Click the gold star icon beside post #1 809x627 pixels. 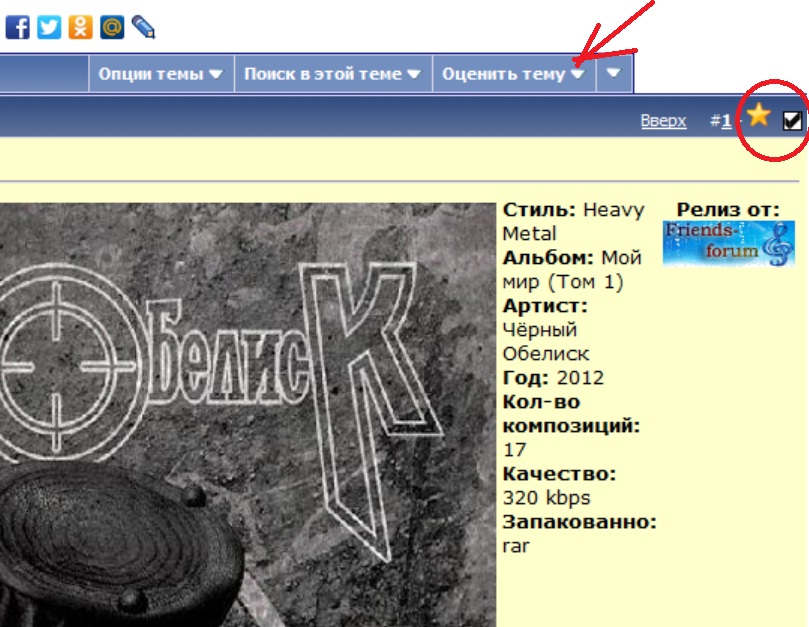pyautogui.click(x=758, y=115)
